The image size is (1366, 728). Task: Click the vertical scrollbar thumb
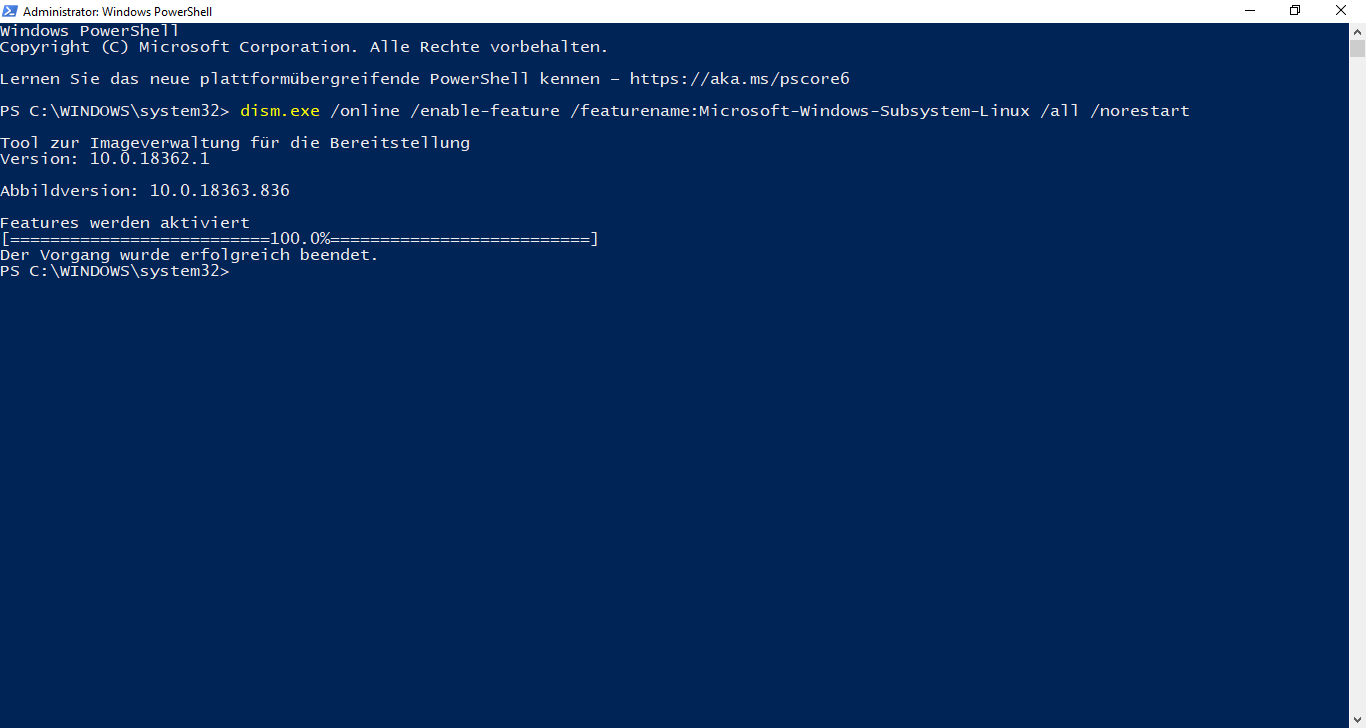1357,48
